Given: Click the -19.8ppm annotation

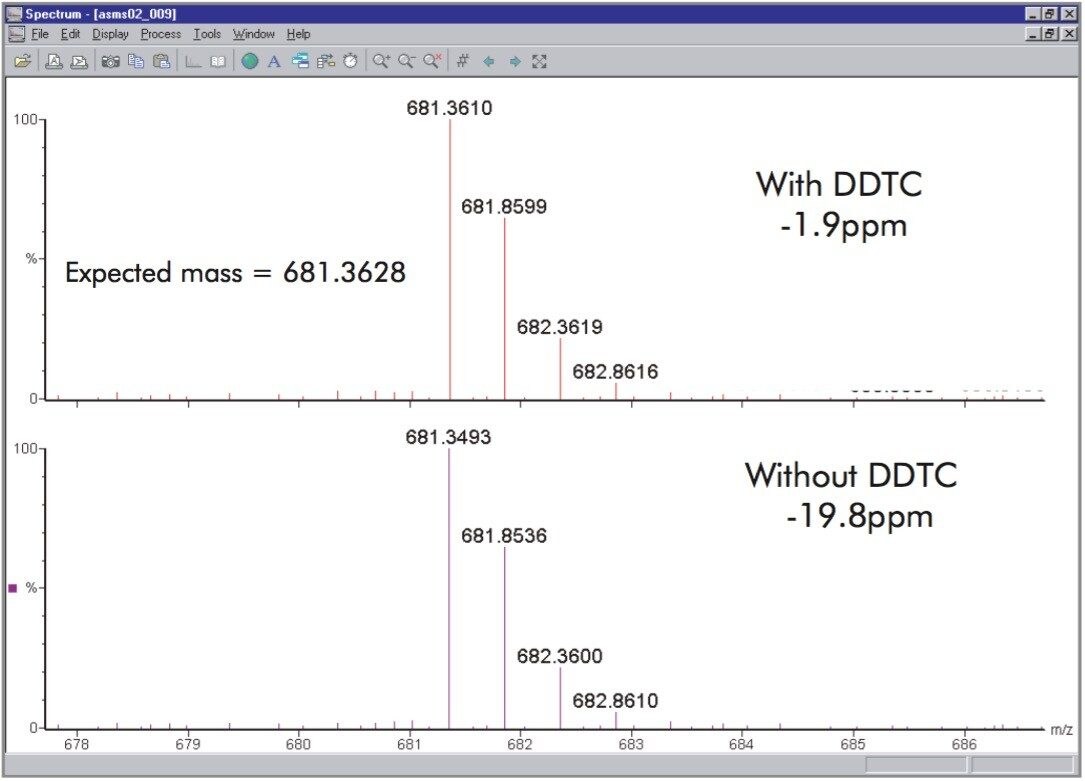Looking at the screenshot, I should (859, 517).
